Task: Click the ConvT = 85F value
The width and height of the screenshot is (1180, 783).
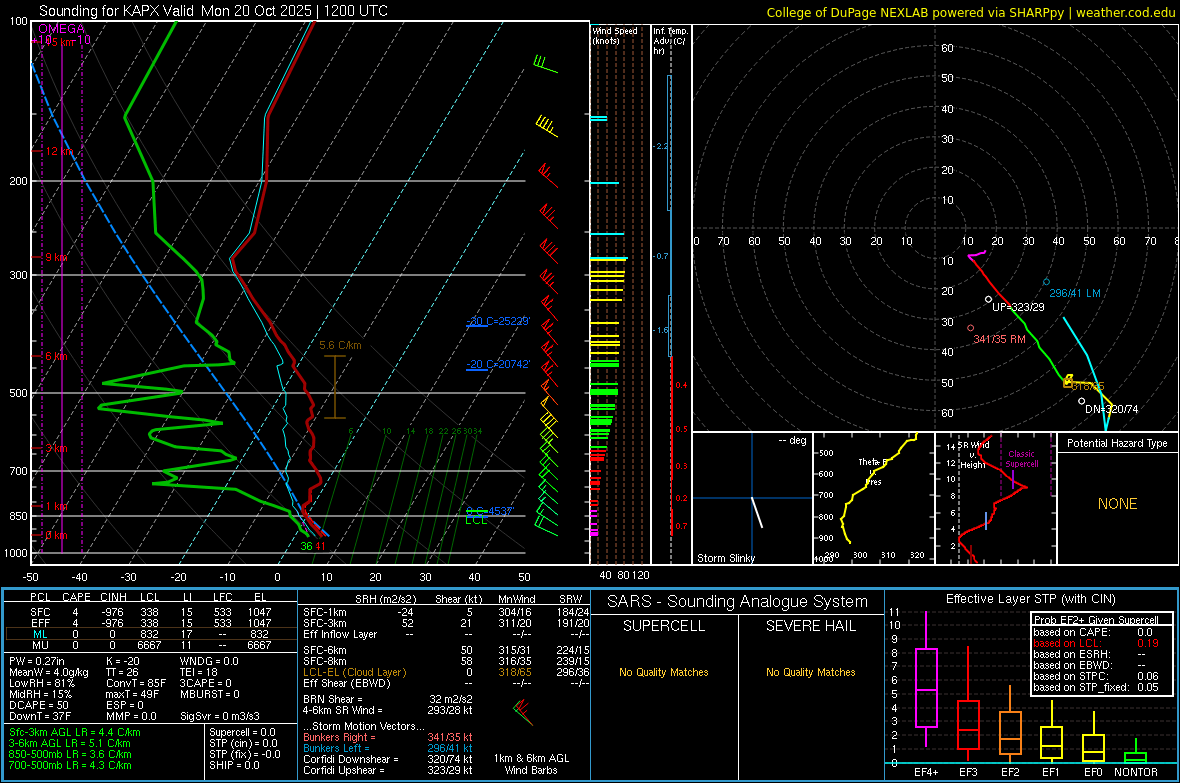Action: (x=136, y=683)
